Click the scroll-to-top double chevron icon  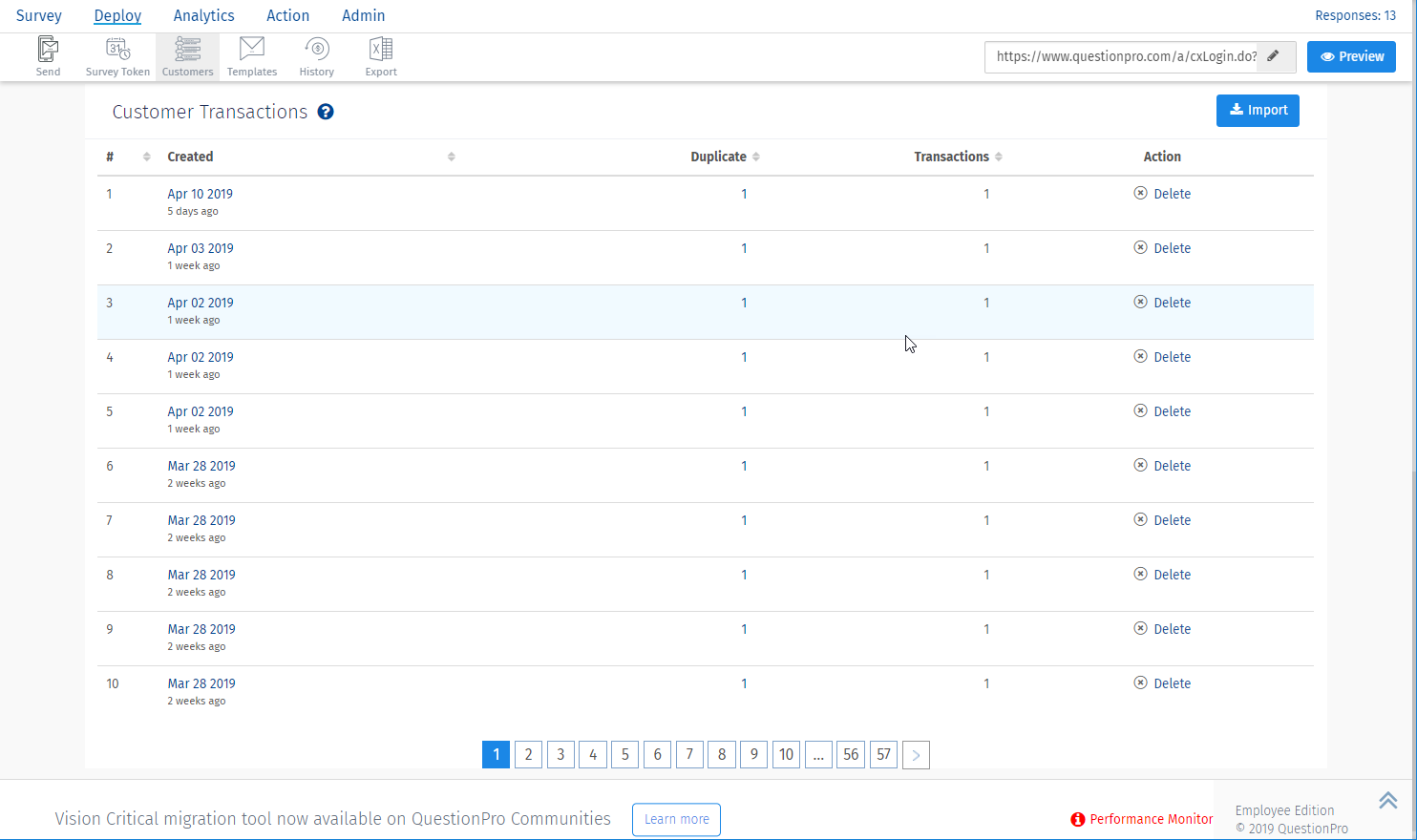pos(1388,800)
